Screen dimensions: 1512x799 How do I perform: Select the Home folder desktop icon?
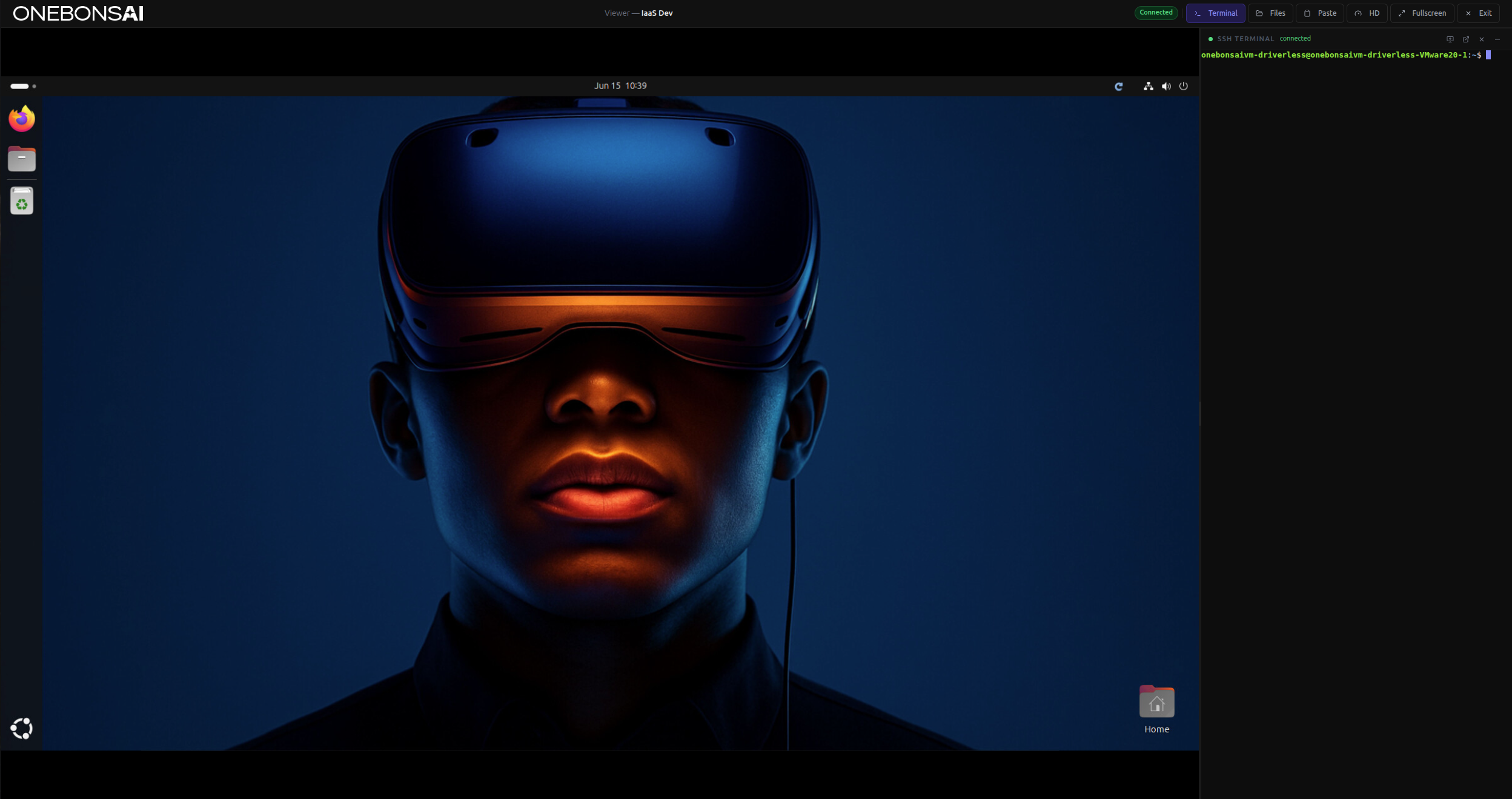point(1156,701)
